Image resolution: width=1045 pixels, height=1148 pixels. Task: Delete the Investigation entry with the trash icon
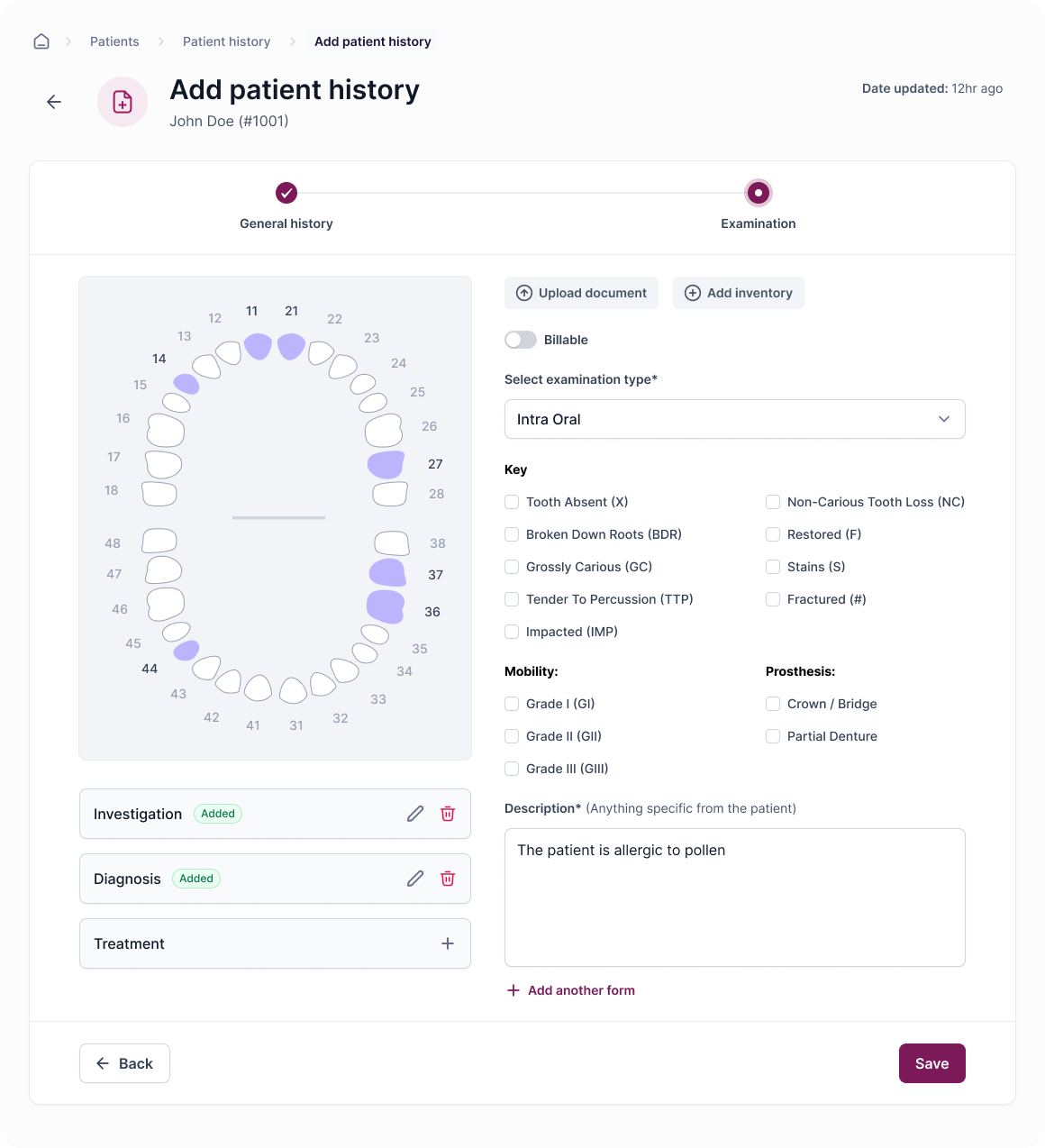pyautogui.click(x=448, y=814)
